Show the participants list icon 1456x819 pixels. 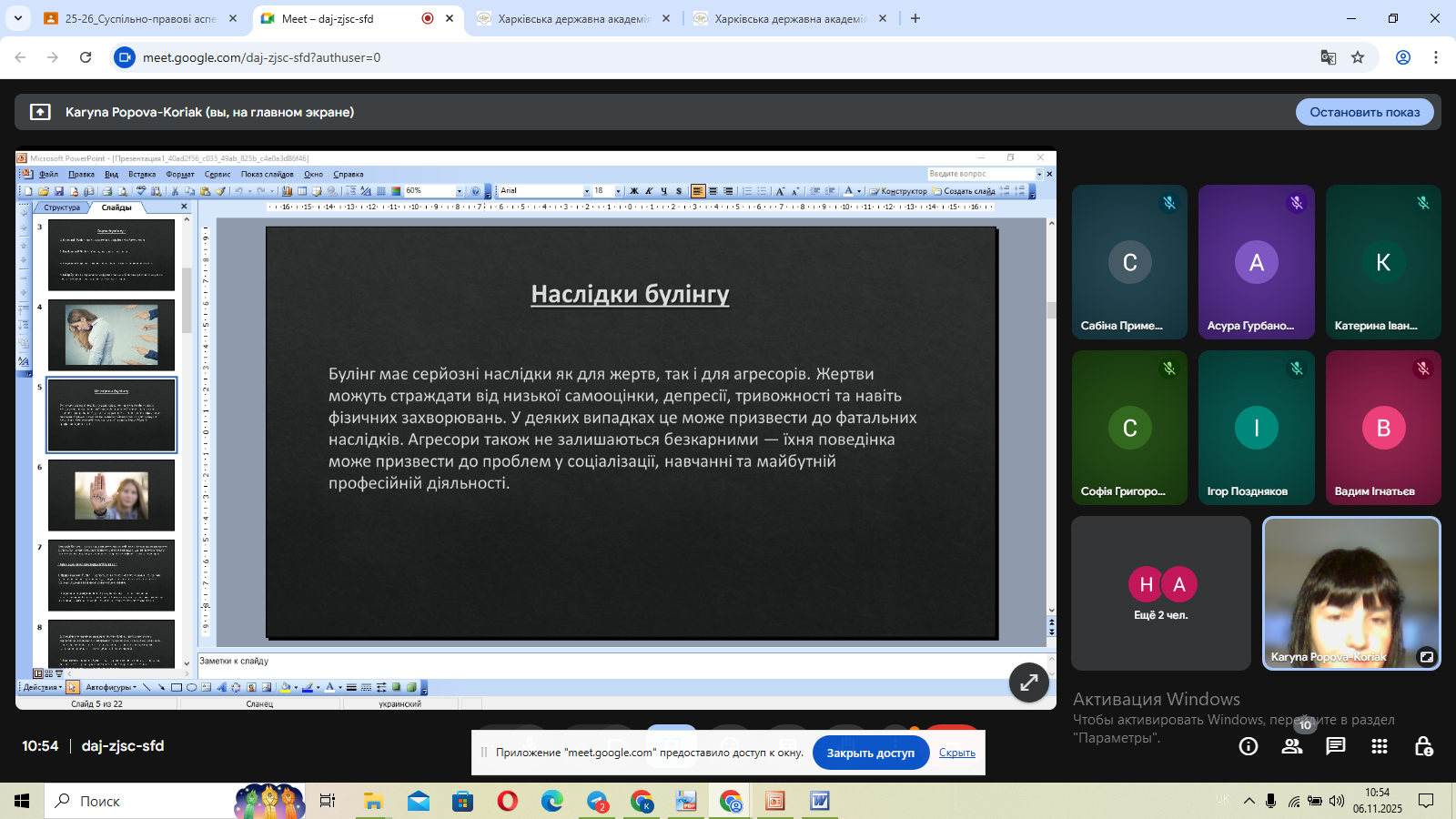(1292, 746)
